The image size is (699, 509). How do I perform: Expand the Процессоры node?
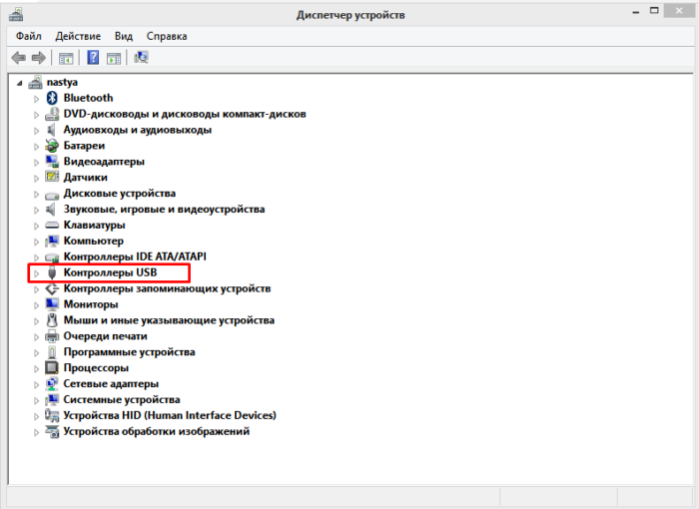37,369
